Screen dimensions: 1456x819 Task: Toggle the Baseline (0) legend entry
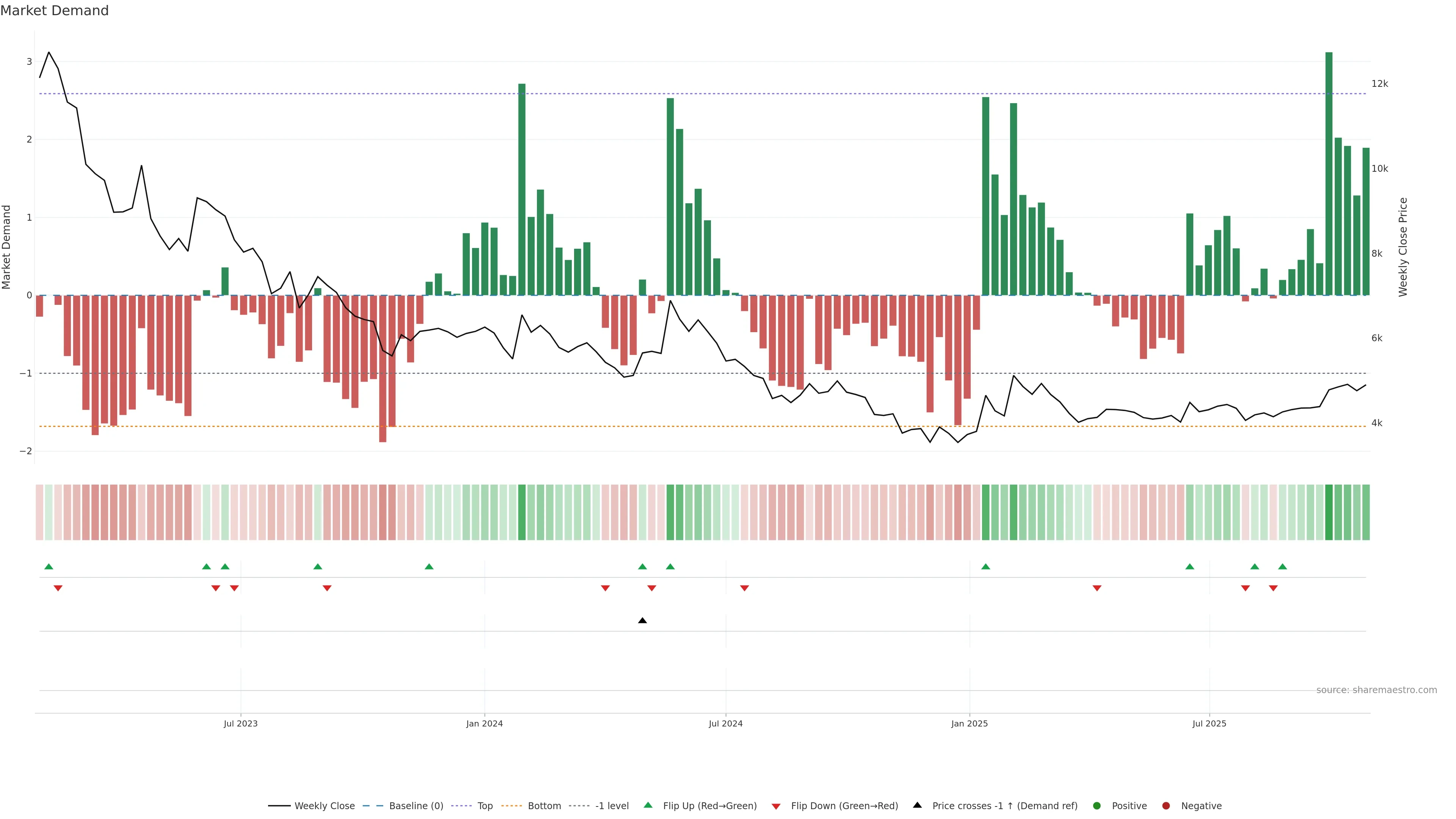(416, 805)
